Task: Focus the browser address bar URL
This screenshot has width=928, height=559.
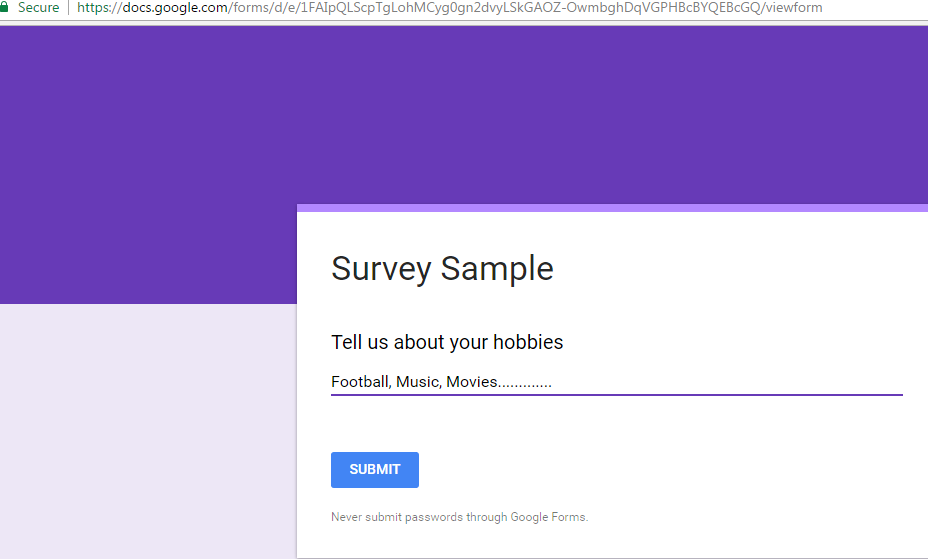Action: [x=449, y=8]
